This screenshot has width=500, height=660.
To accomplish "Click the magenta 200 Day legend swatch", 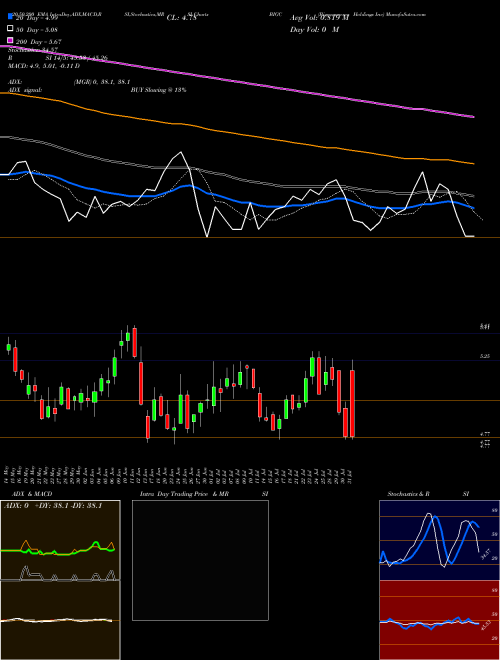I will [10, 41].
